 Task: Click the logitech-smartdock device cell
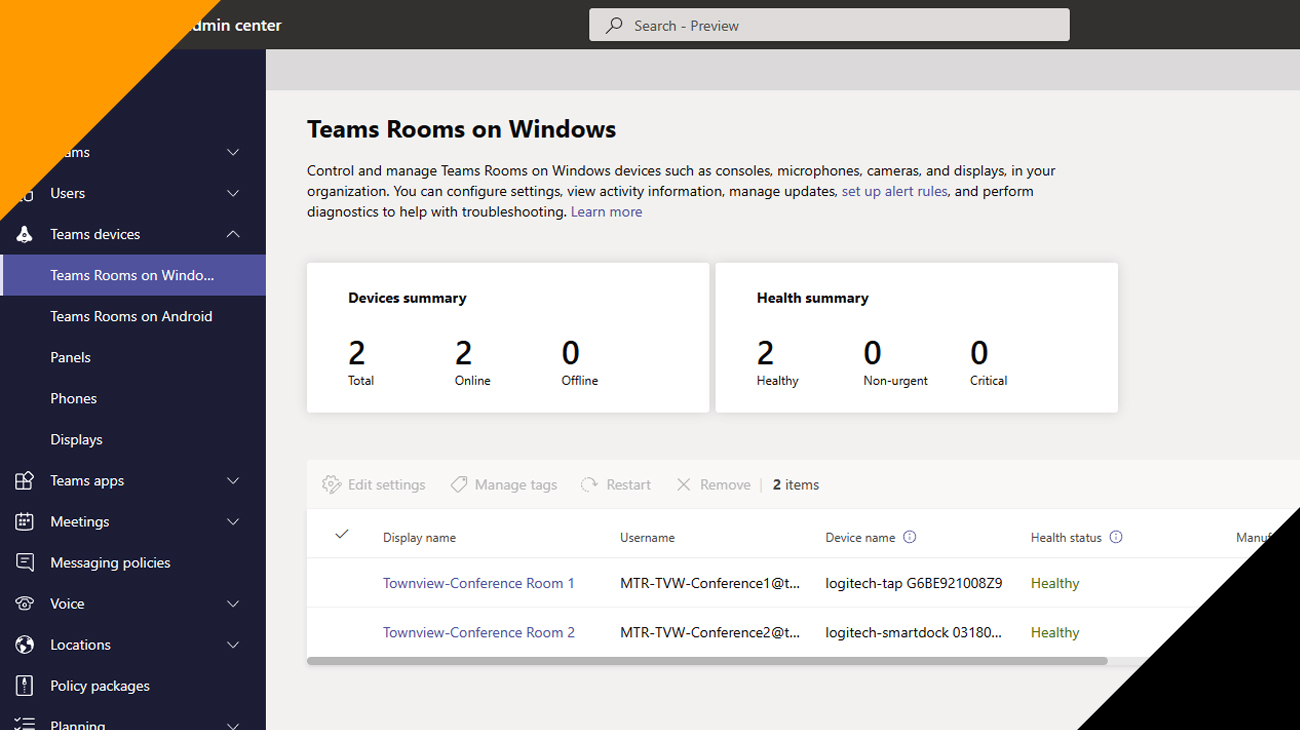[x=913, y=632]
